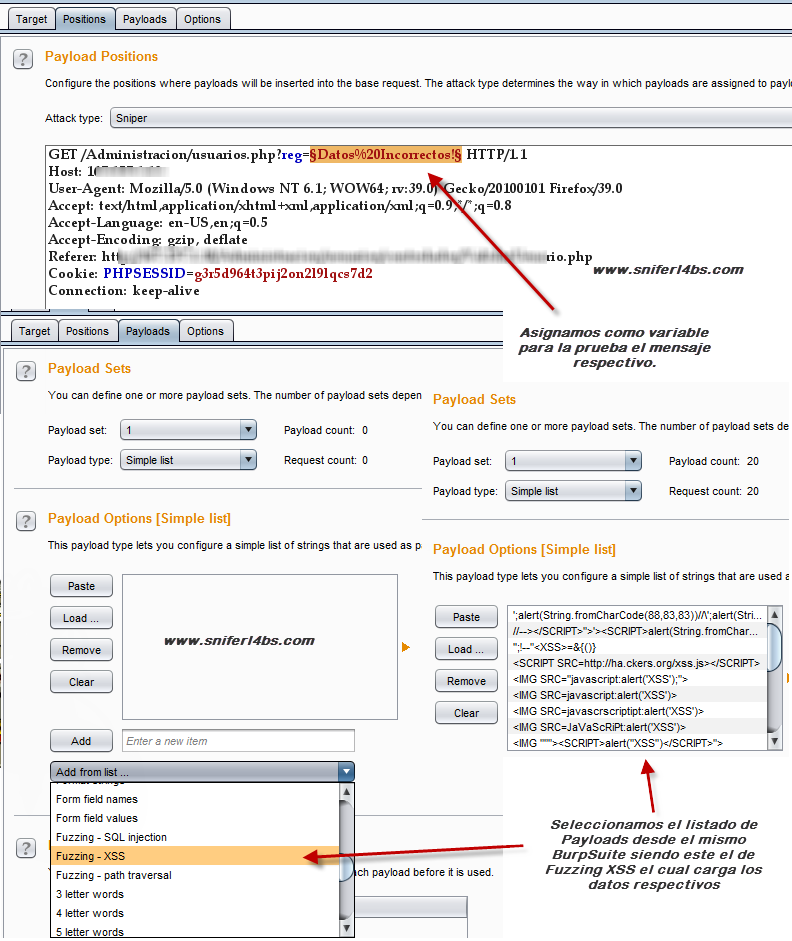The image size is (792, 941).
Task: Choose Fuzzing - XSS entry
Action: pyautogui.click(x=196, y=856)
